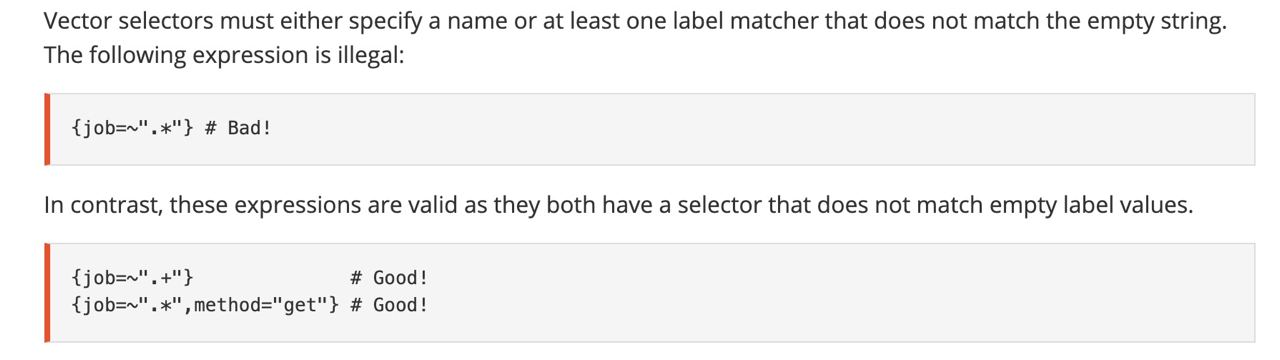Click empty area inside the second code block
This screenshot has width=1280, height=360.
point(840,292)
